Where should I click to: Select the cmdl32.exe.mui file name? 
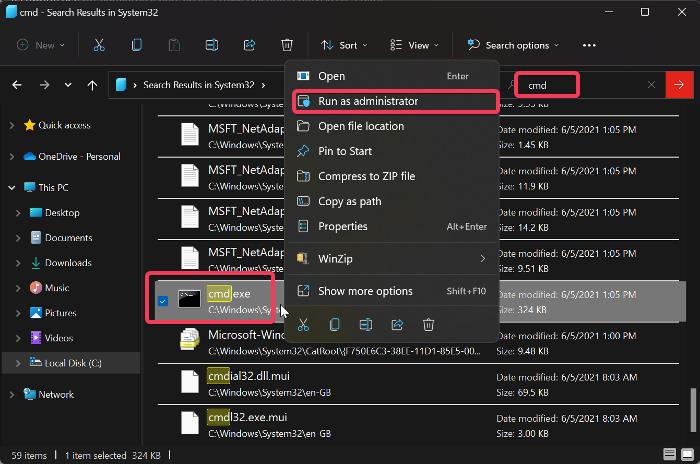[247, 417]
